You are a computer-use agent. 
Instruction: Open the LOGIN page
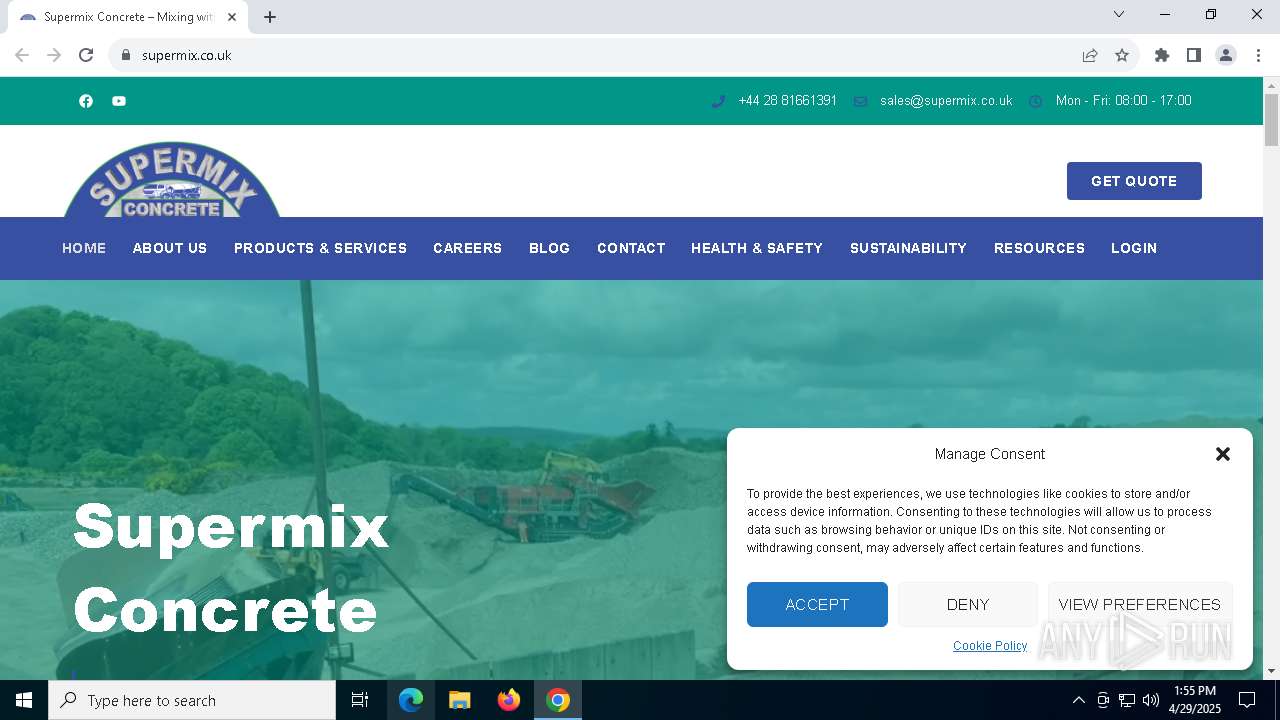coord(1134,248)
